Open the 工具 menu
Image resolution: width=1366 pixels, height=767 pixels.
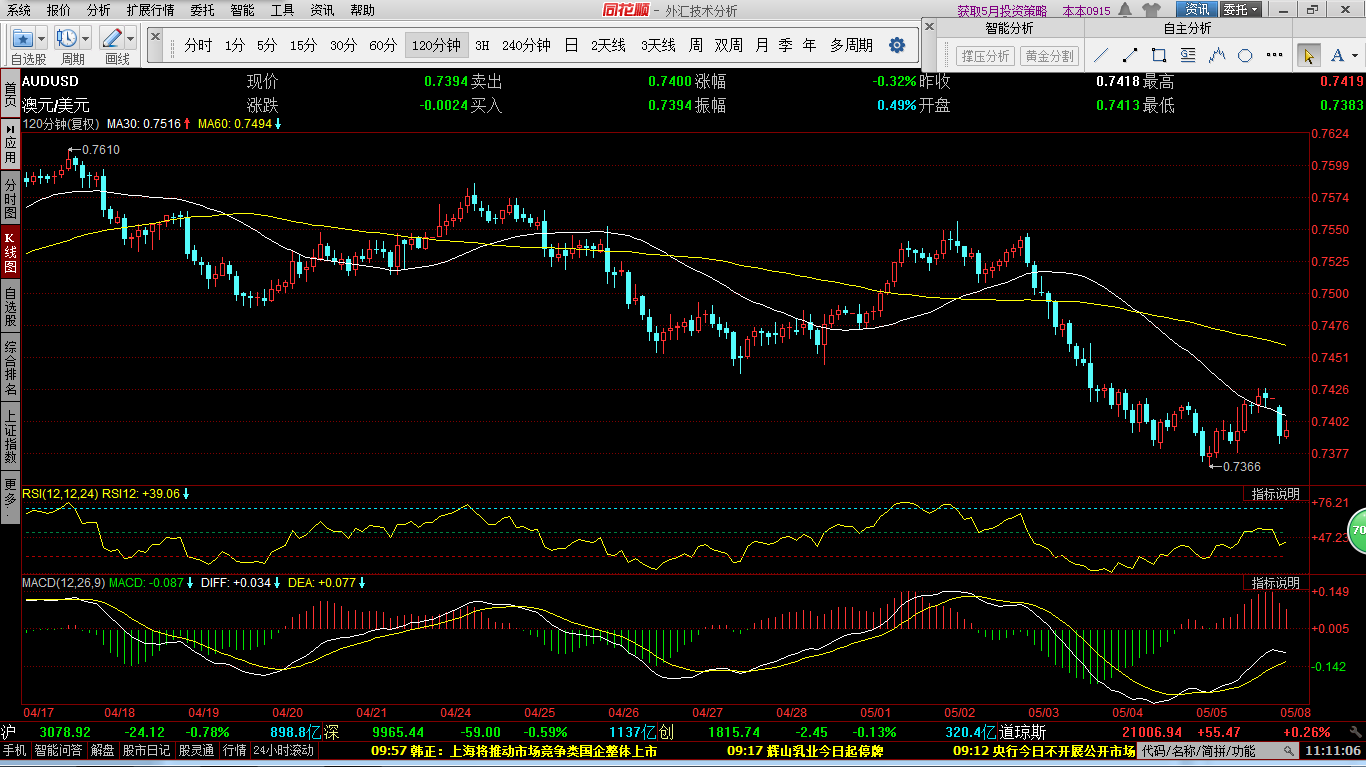[x=283, y=10]
